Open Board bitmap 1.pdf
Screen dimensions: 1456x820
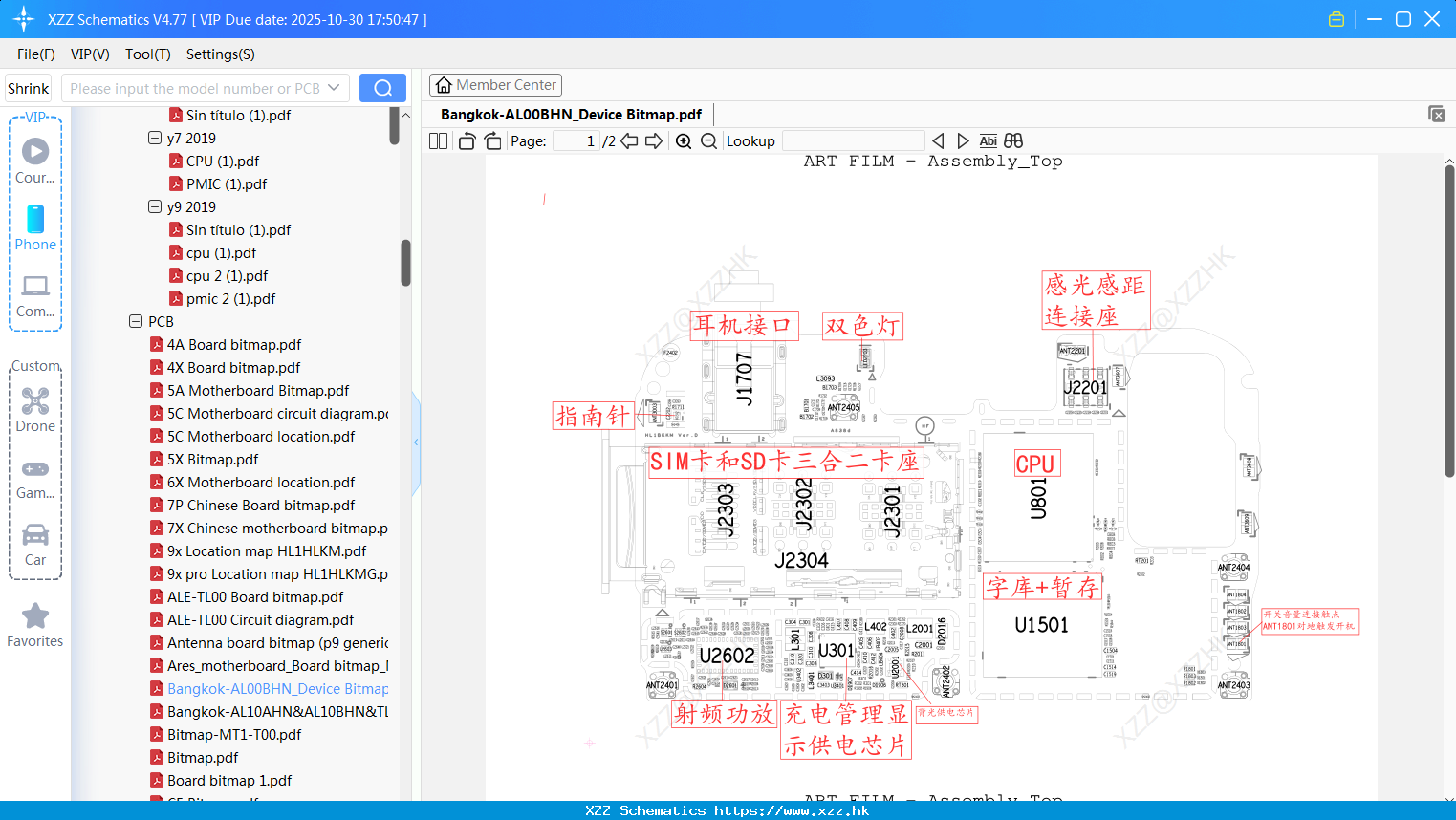point(229,780)
